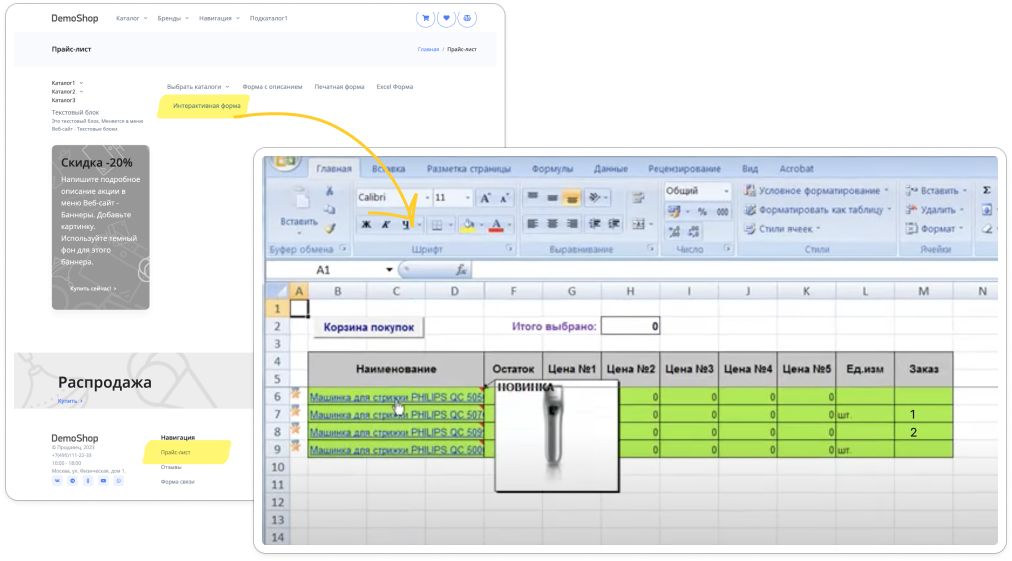Align cell text right
This screenshot has width=1012, height=561.
coord(572,223)
